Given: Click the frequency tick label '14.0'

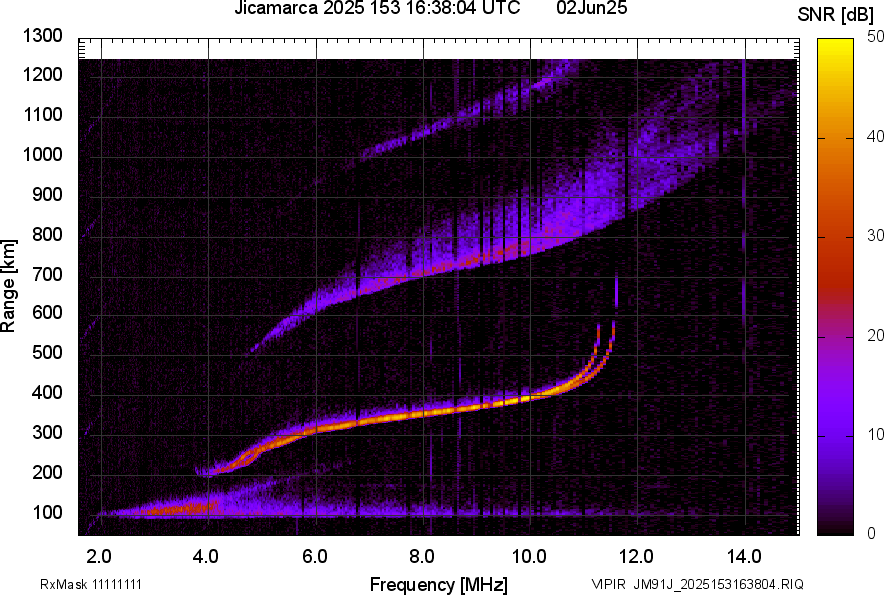Looking at the screenshot, I should point(744,556).
